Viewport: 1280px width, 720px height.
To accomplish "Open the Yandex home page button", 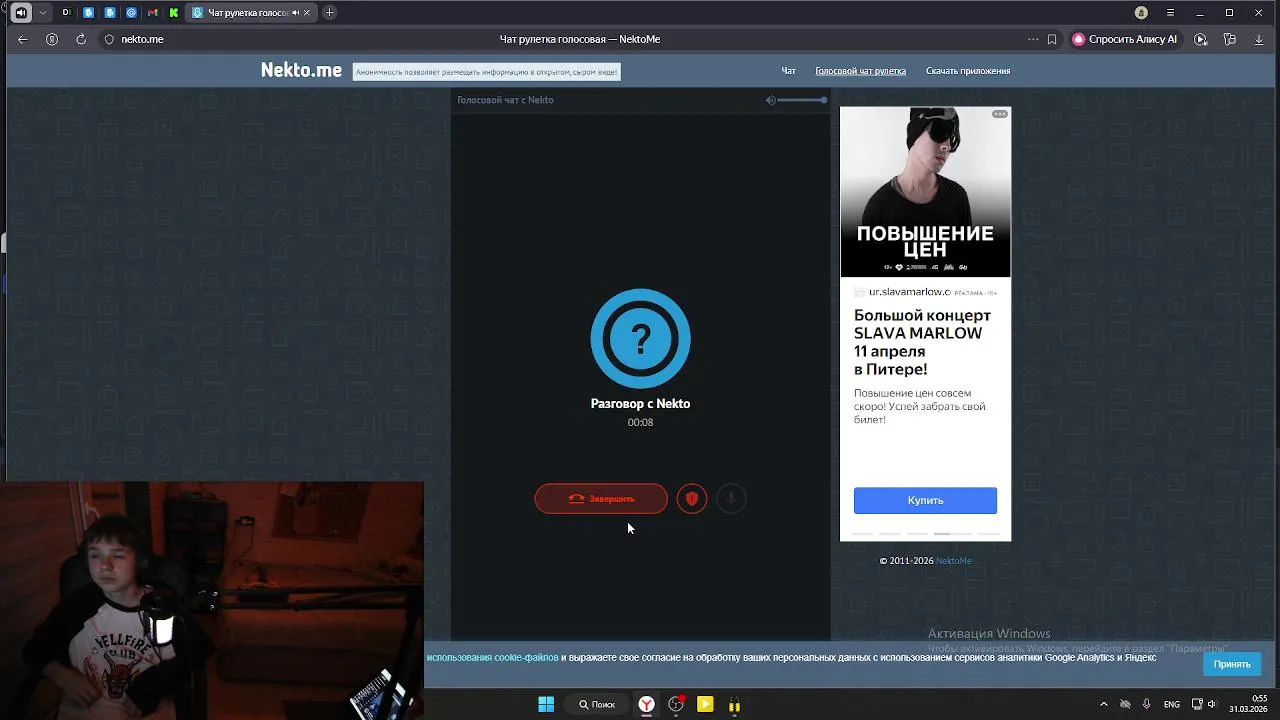I will click(x=52, y=39).
